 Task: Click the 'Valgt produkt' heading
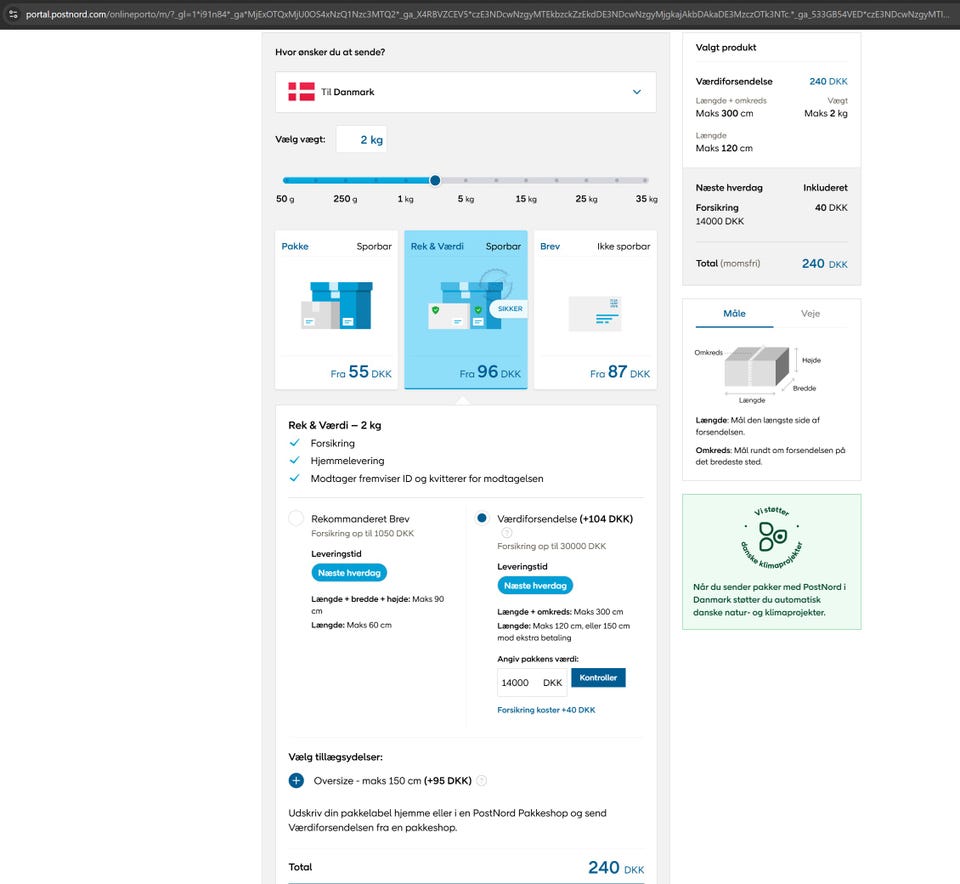726,47
